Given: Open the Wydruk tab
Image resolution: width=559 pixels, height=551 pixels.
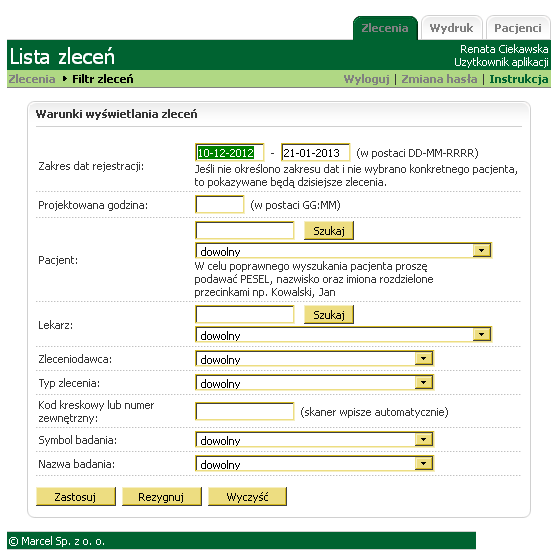Looking at the screenshot, I should (x=451, y=28).
